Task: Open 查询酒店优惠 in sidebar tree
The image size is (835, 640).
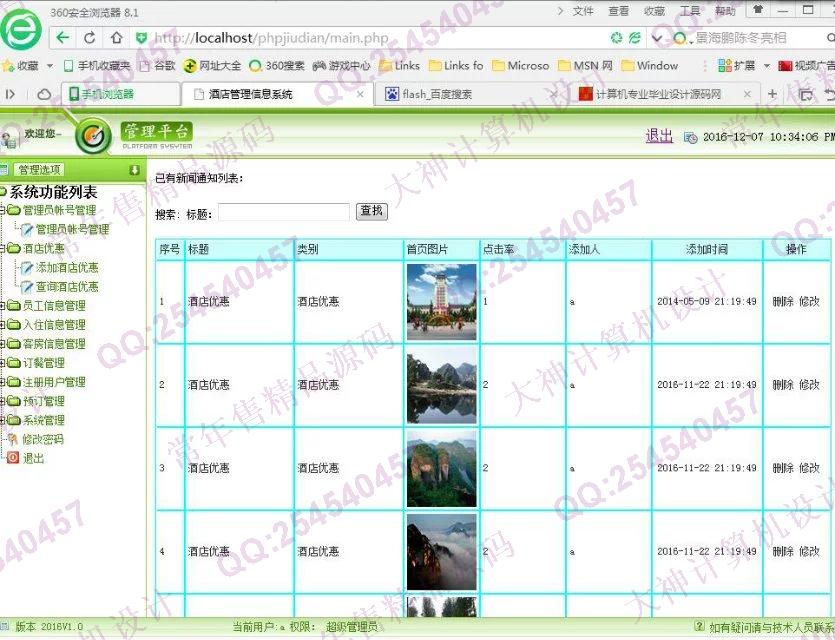Action: pos(67,287)
